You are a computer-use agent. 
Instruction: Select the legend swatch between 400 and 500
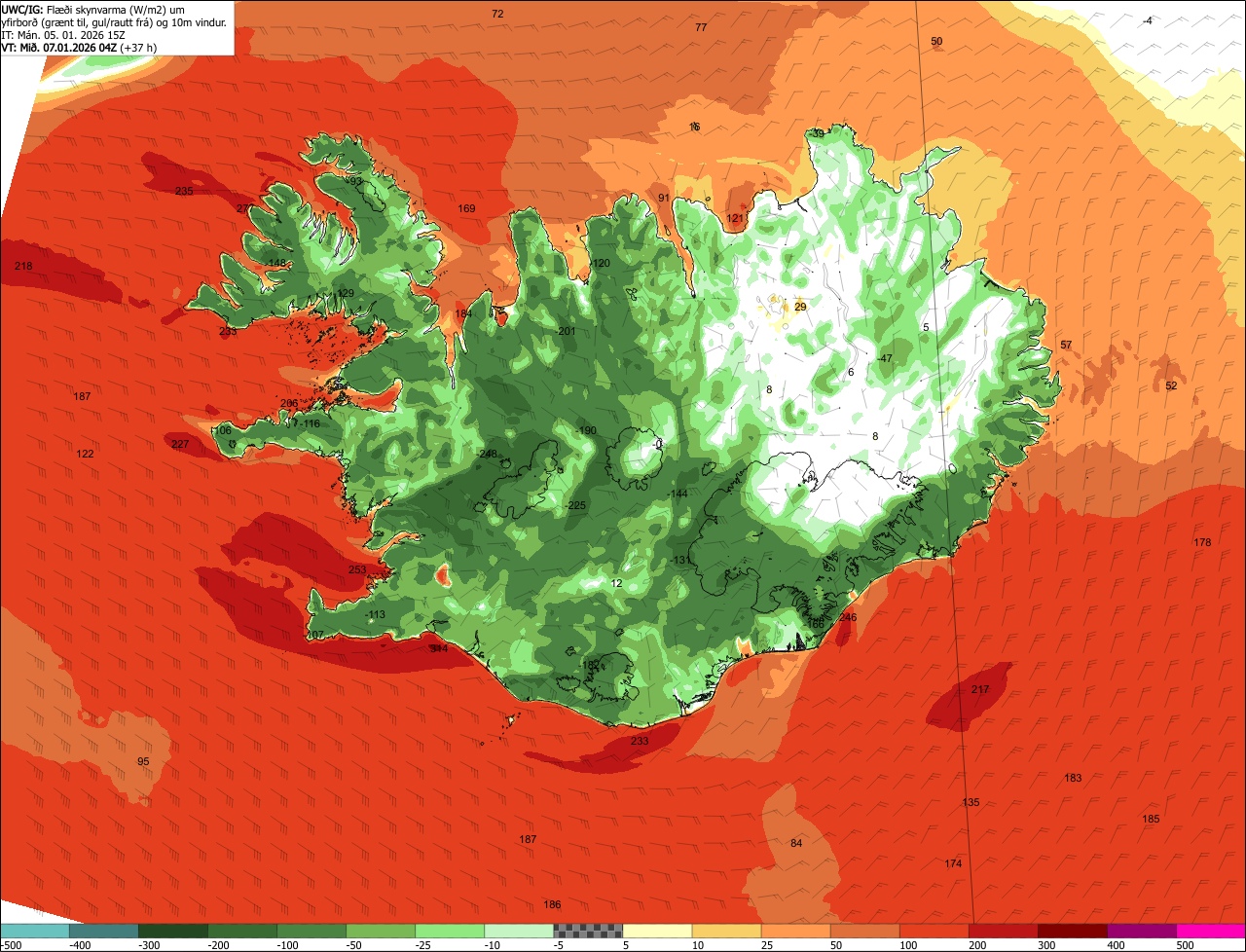[x=1142, y=931]
